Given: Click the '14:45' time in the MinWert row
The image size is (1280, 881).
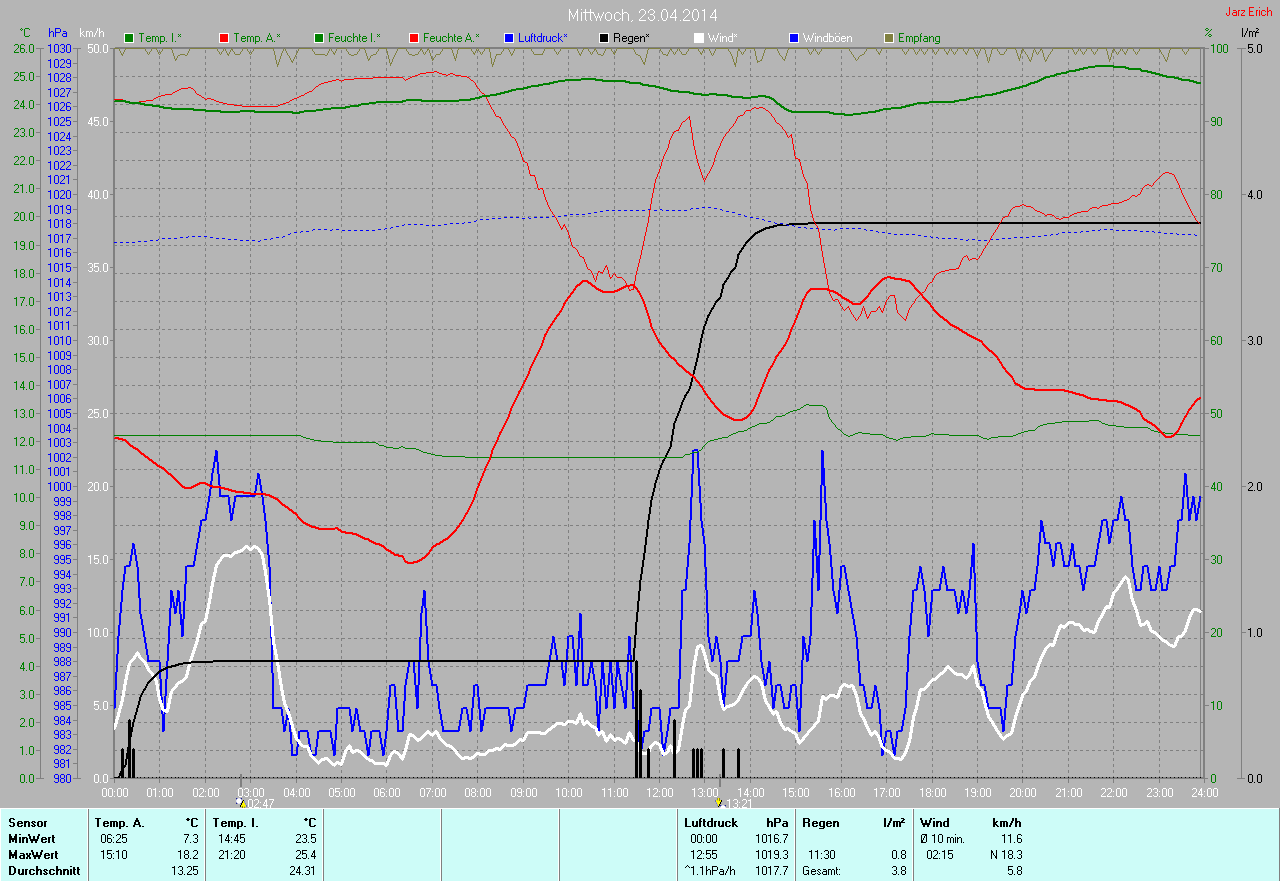Looking at the screenshot, I should 233,839.
